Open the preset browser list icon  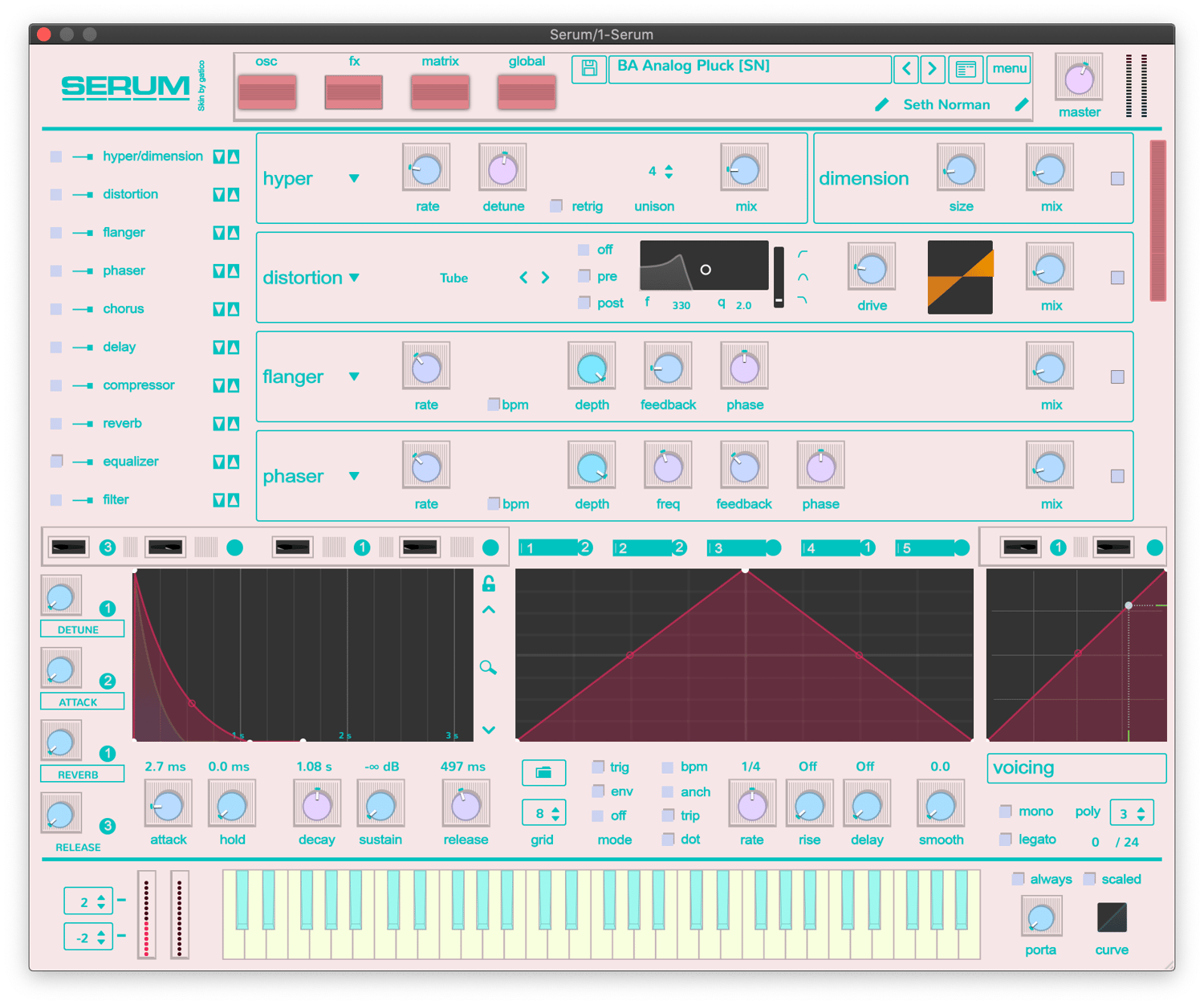pos(966,69)
